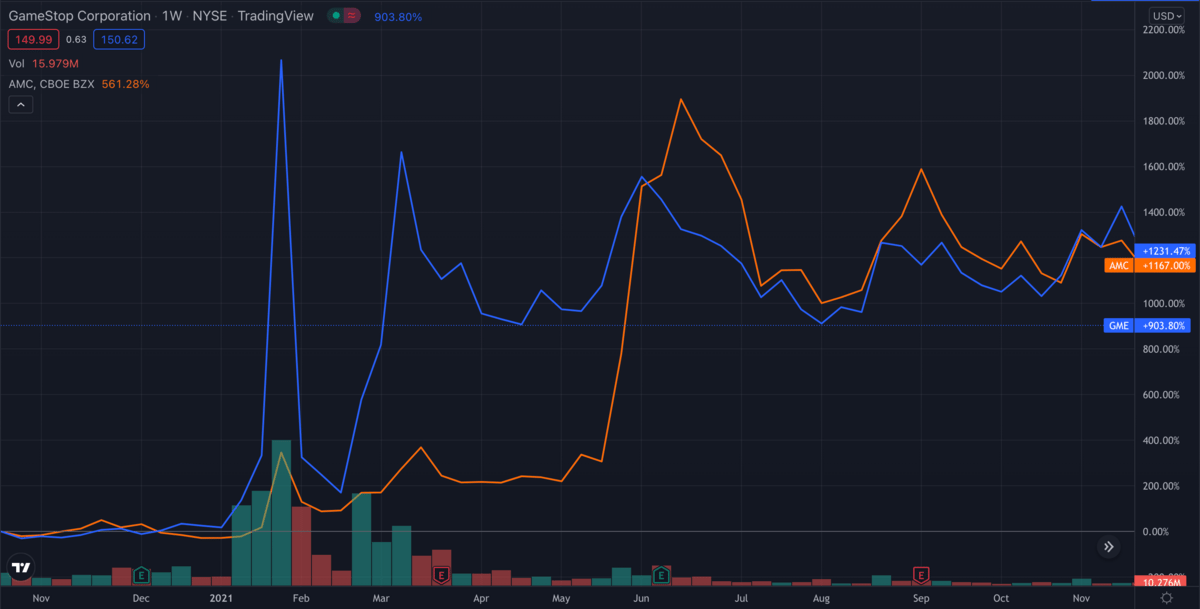The width and height of the screenshot is (1200, 609).
Task: Open the red earnings marker in September
Action: click(921, 575)
